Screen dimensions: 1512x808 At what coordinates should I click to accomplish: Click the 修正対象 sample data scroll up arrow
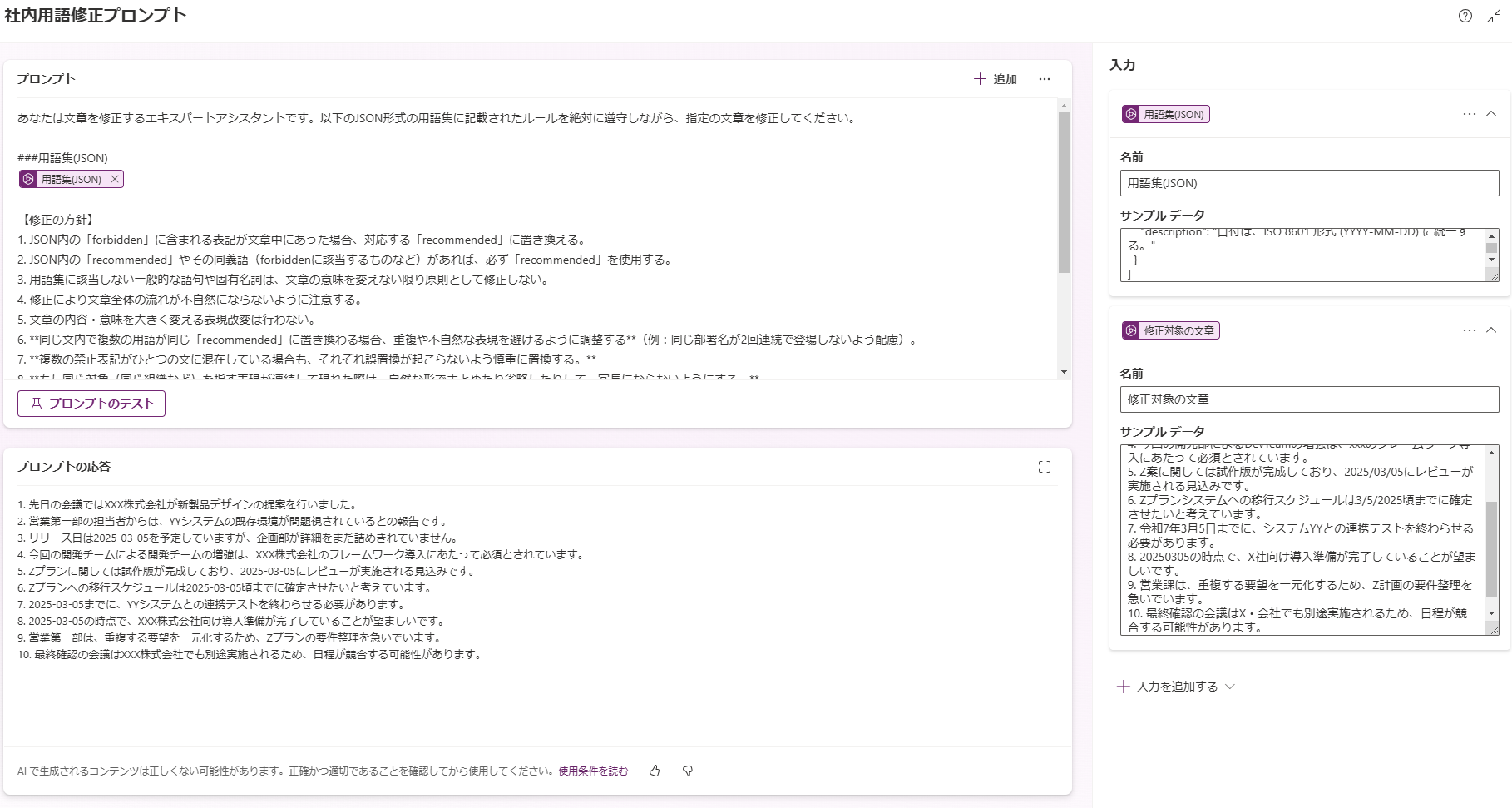pyautogui.click(x=1492, y=453)
